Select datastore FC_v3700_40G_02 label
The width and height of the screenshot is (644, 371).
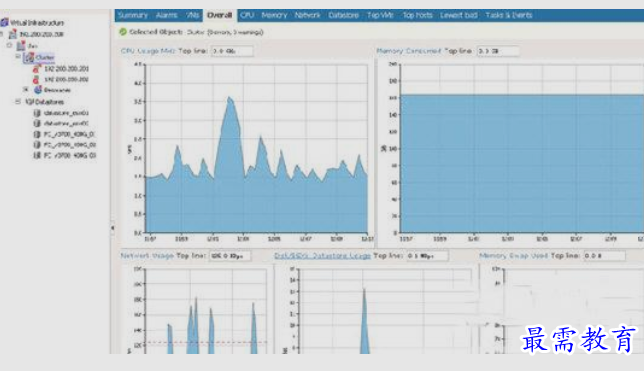tap(70, 145)
